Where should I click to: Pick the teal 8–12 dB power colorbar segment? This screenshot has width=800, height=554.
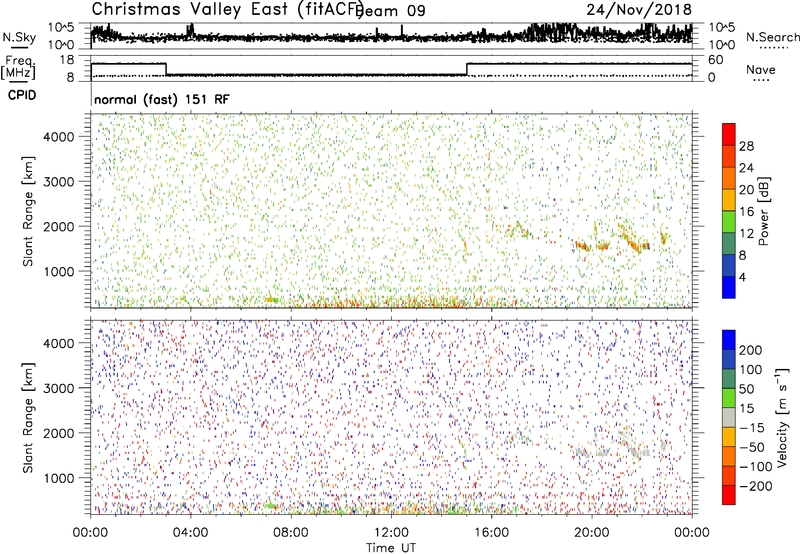(x=729, y=243)
